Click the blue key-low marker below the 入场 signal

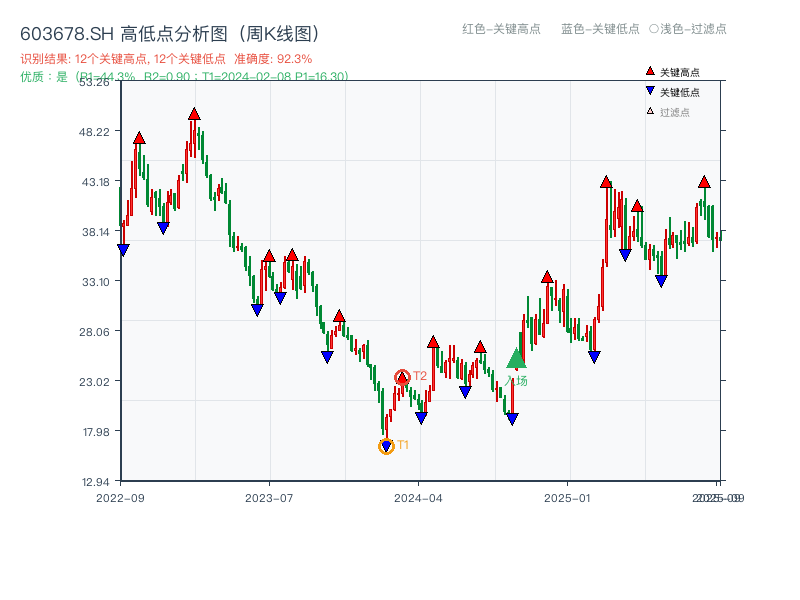pos(511,419)
